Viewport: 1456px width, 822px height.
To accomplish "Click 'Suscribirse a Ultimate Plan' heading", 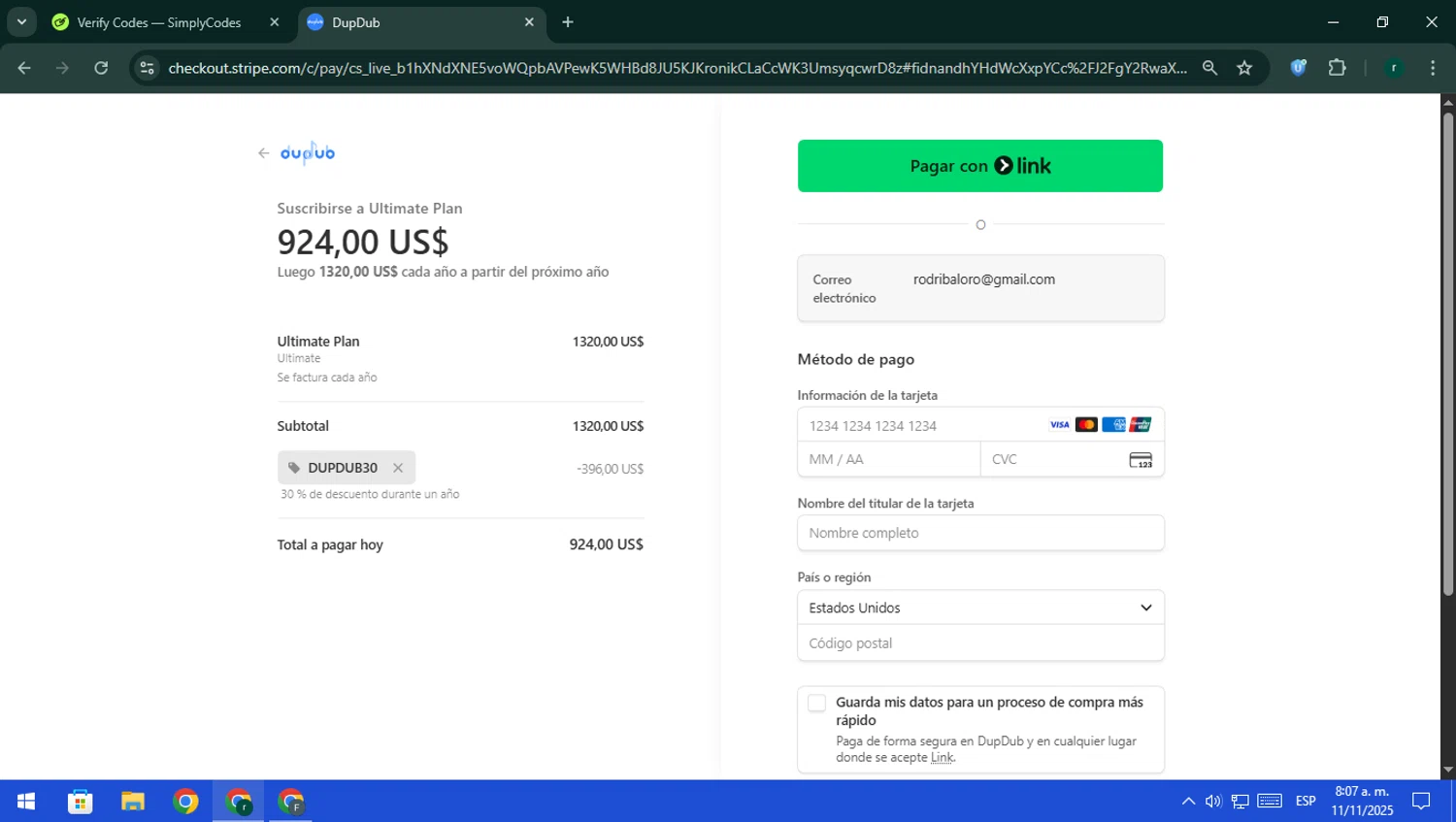I will [370, 209].
